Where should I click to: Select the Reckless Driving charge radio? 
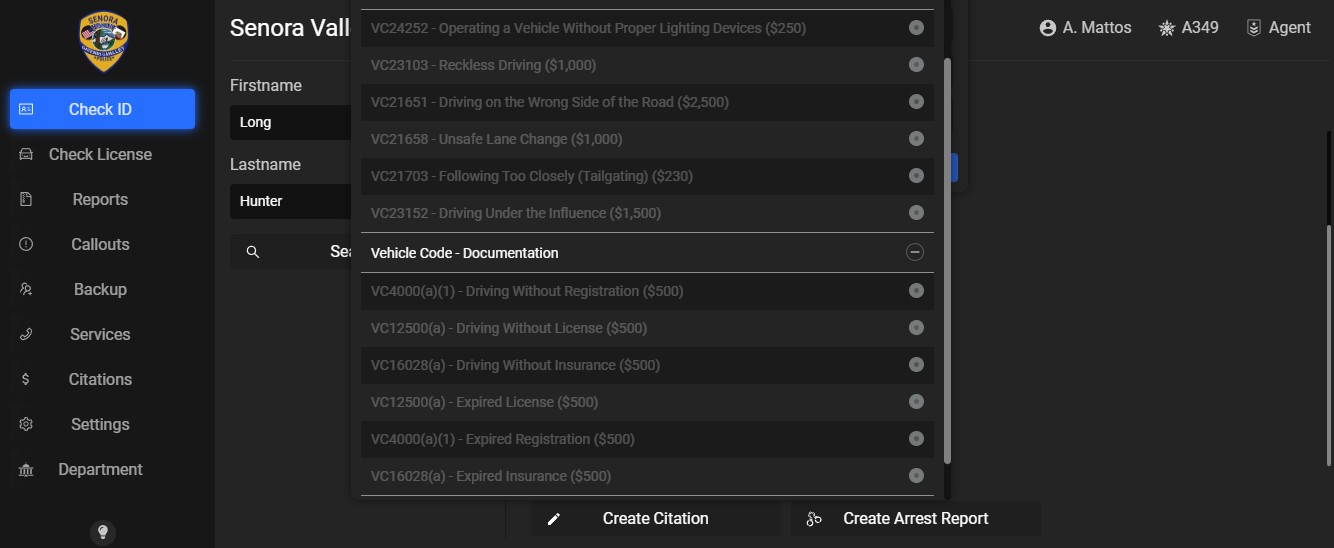point(916,65)
